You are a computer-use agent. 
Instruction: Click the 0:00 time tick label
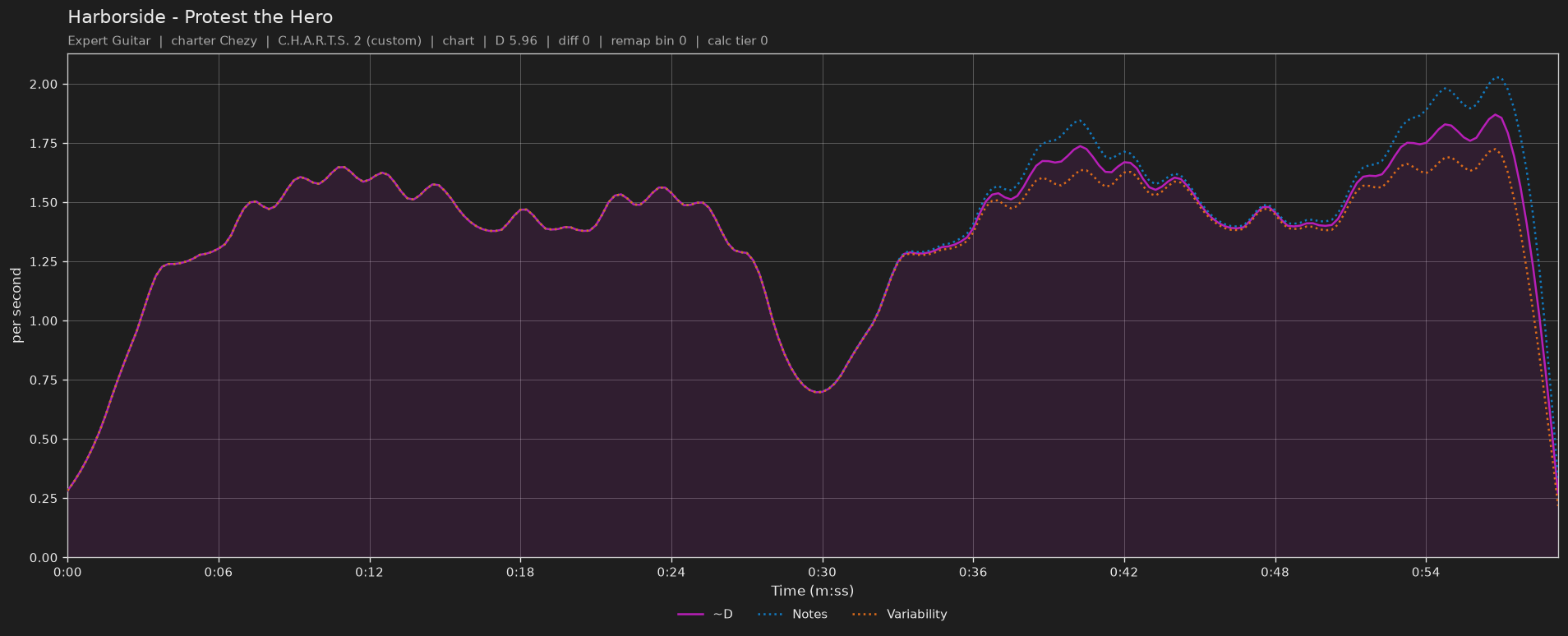[x=67, y=572]
